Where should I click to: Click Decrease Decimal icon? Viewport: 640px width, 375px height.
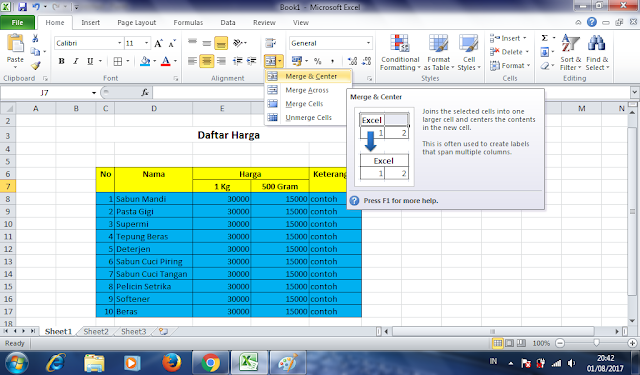click(x=367, y=61)
